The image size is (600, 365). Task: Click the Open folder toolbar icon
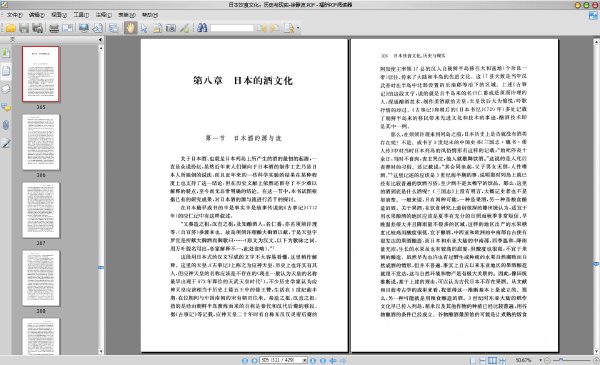tap(10, 28)
